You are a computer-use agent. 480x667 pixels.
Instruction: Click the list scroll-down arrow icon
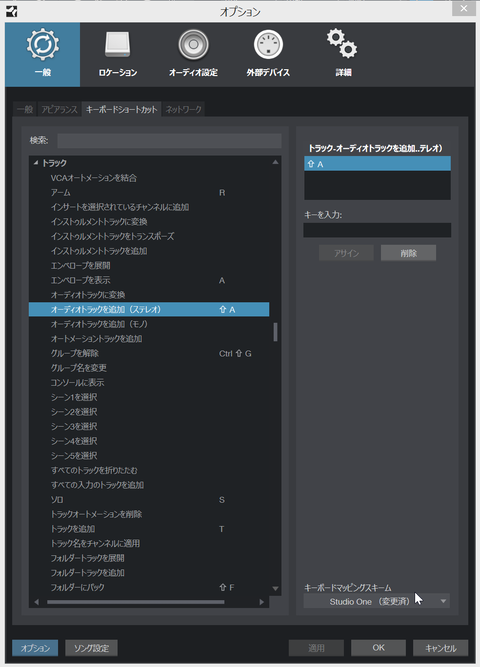point(275,589)
